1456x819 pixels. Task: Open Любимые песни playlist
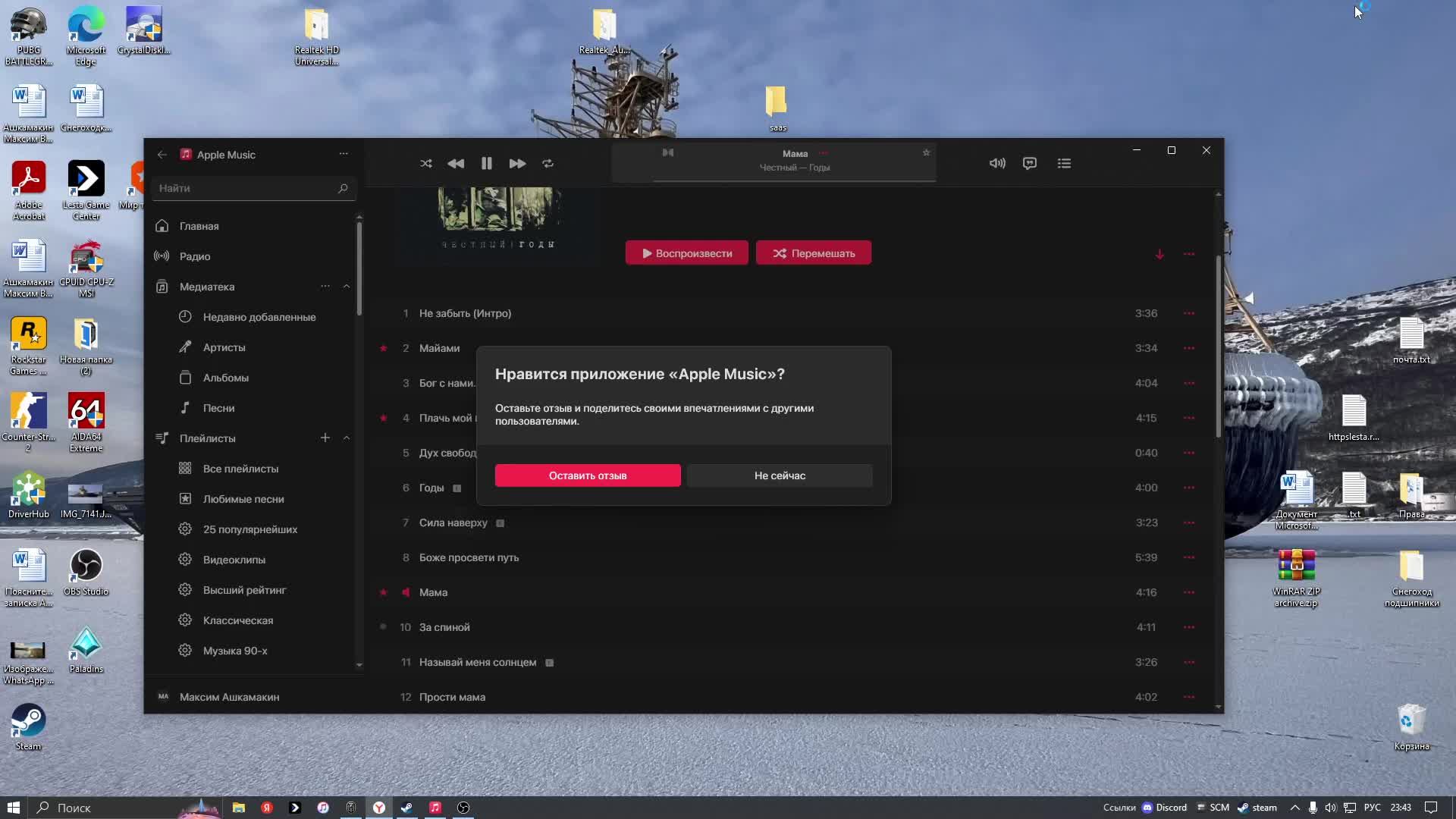tap(243, 499)
